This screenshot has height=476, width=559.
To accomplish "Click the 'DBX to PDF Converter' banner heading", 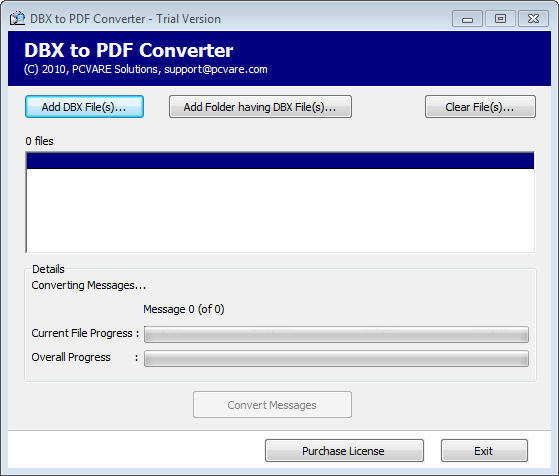I will (129, 50).
